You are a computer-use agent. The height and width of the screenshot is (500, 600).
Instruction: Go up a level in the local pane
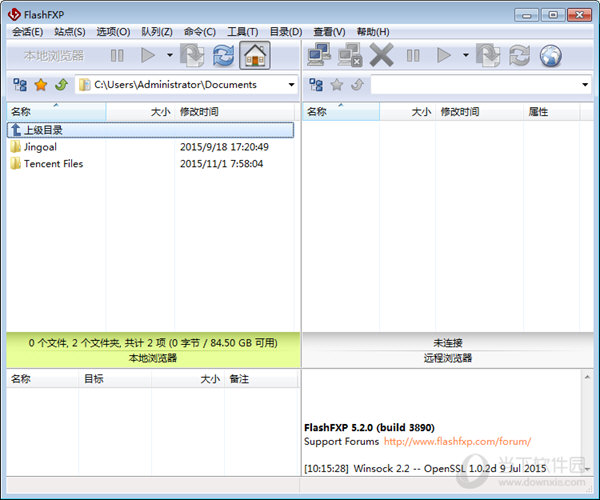coord(61,85)
